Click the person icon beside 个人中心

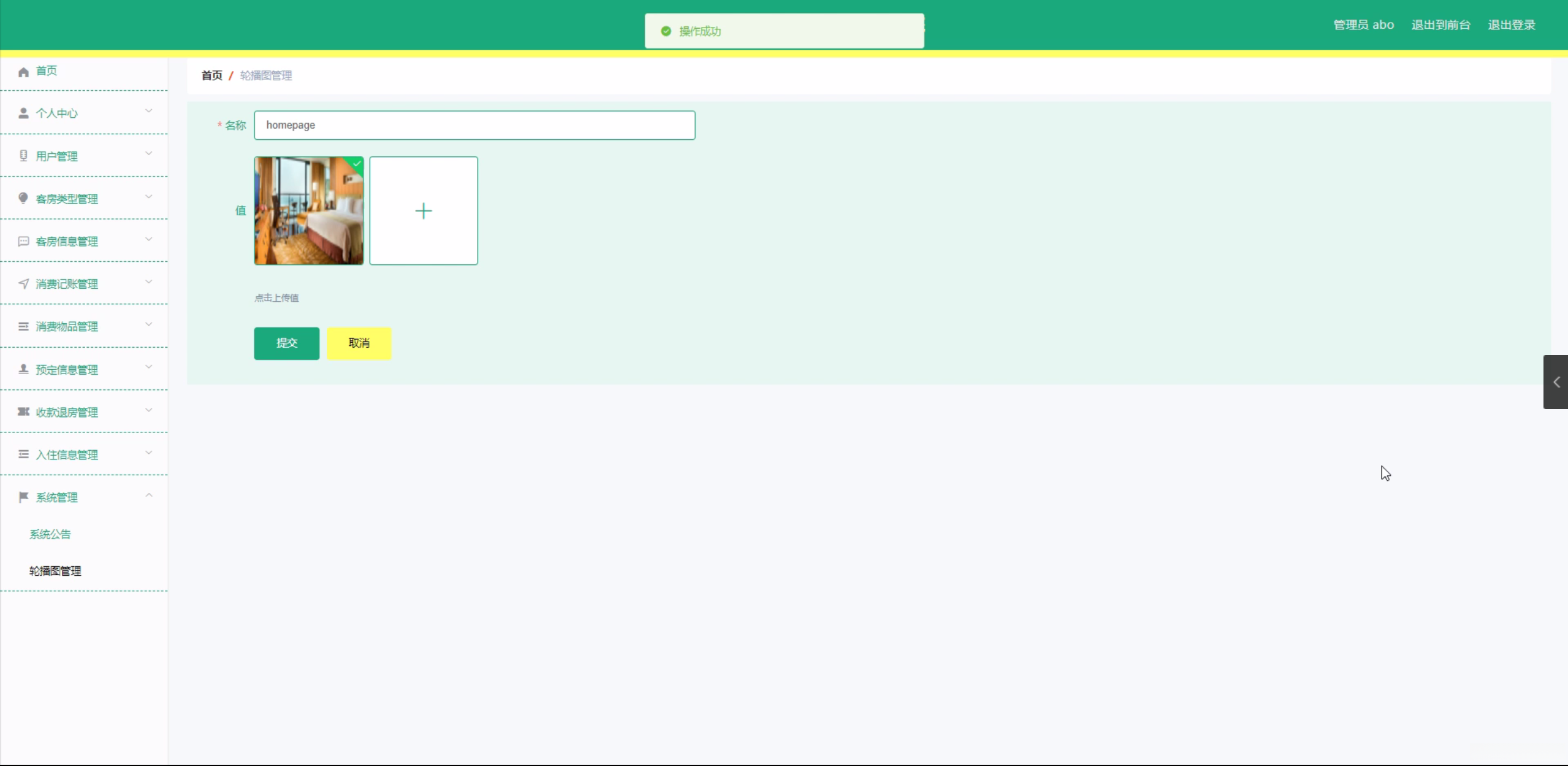click(23, 113)
